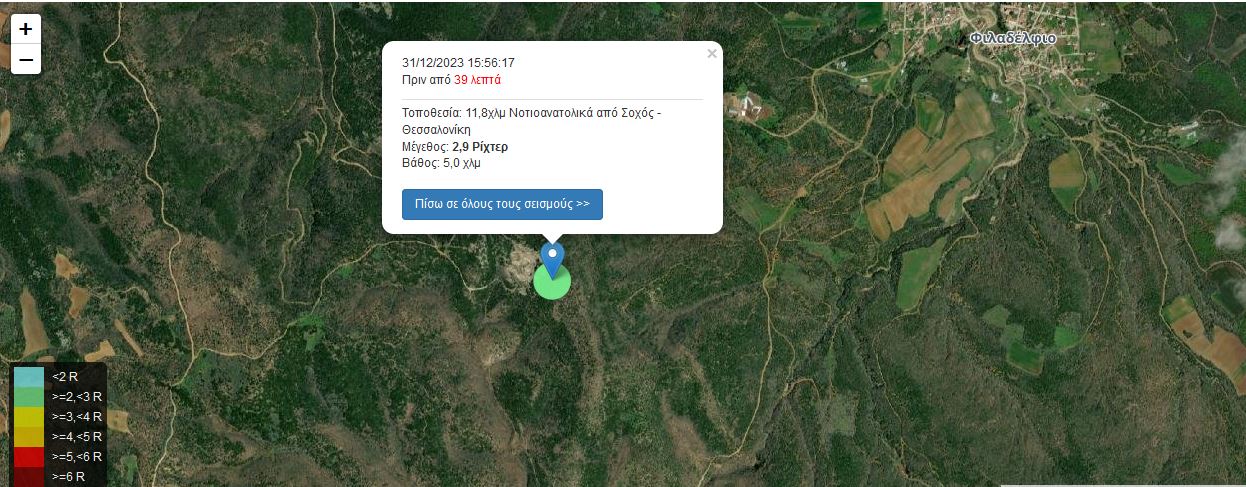Click the '<2 R' legend label text
The width and height of the screenshot is (1246, 487).
pos(65,377)
